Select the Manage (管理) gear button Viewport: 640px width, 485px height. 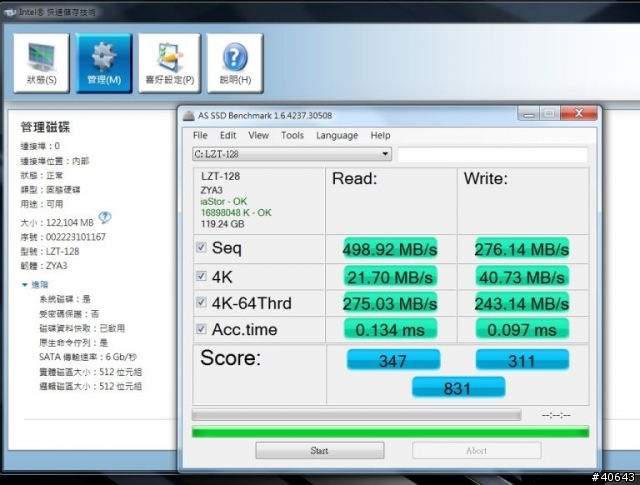104,63
